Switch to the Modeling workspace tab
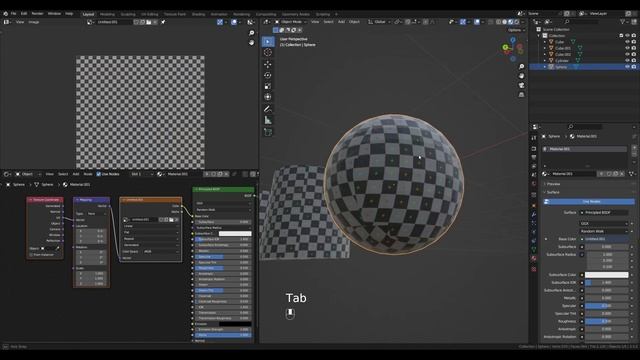640x360 pixels. point(107,14)
